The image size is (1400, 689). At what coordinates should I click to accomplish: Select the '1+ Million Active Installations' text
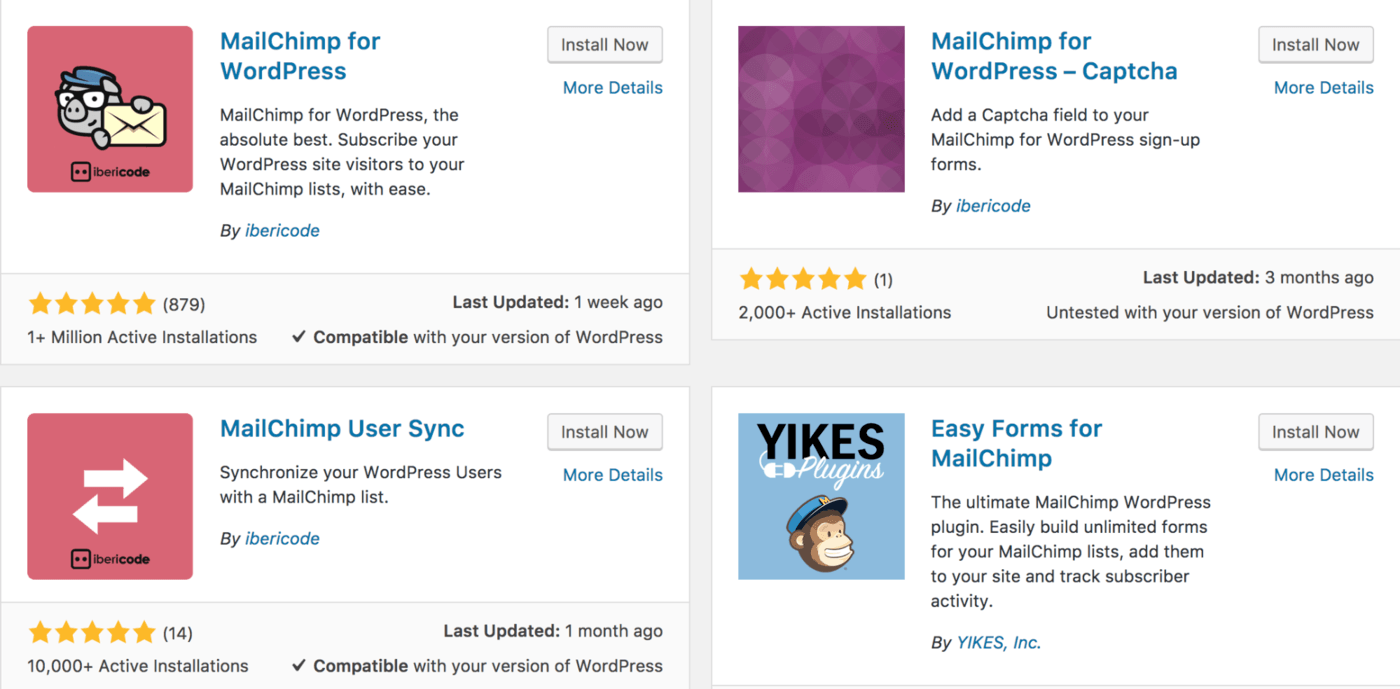tap(142, 337)
